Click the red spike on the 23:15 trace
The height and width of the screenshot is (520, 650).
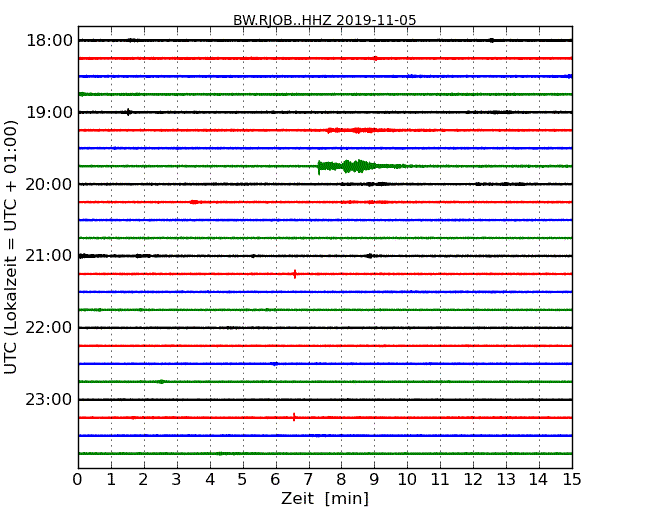(294, 417)
